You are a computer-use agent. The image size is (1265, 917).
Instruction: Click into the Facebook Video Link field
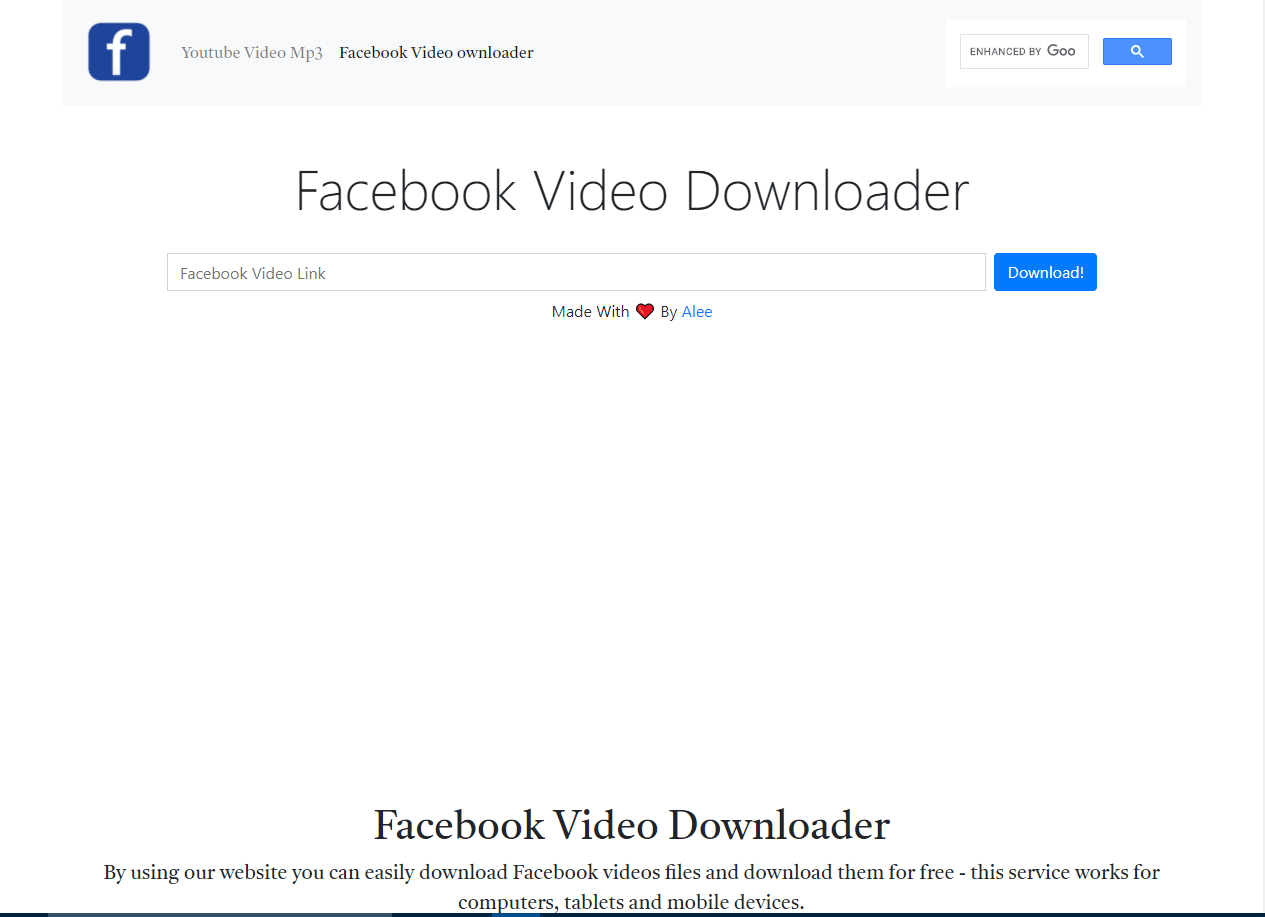(576, 272)
